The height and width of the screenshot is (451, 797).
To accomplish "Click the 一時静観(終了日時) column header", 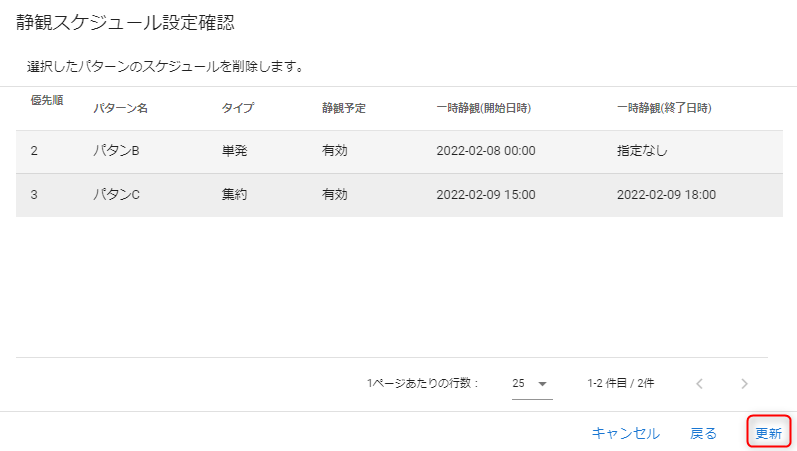I will [x=664, y=108].
